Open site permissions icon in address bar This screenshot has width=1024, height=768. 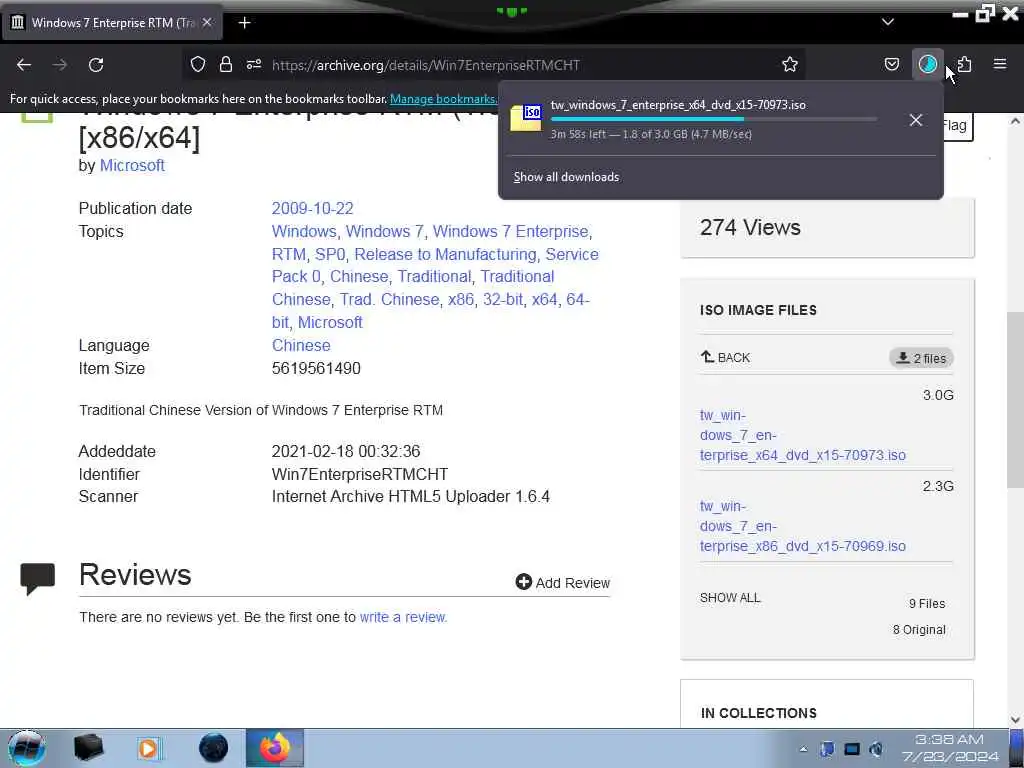pyautogui.click(x=254, y=64)
